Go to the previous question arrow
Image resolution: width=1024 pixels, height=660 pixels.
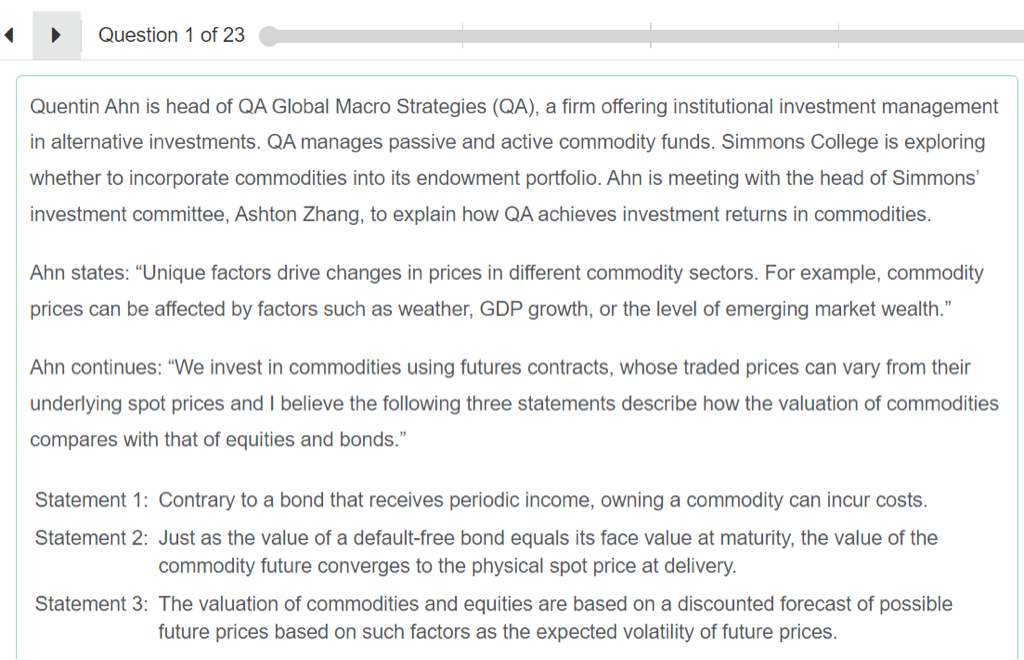pos(10,35)
